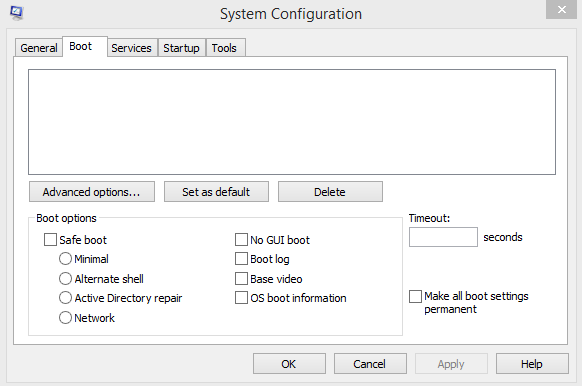Select the Minimal radio button
582x386 pixels.
[65, 259]
